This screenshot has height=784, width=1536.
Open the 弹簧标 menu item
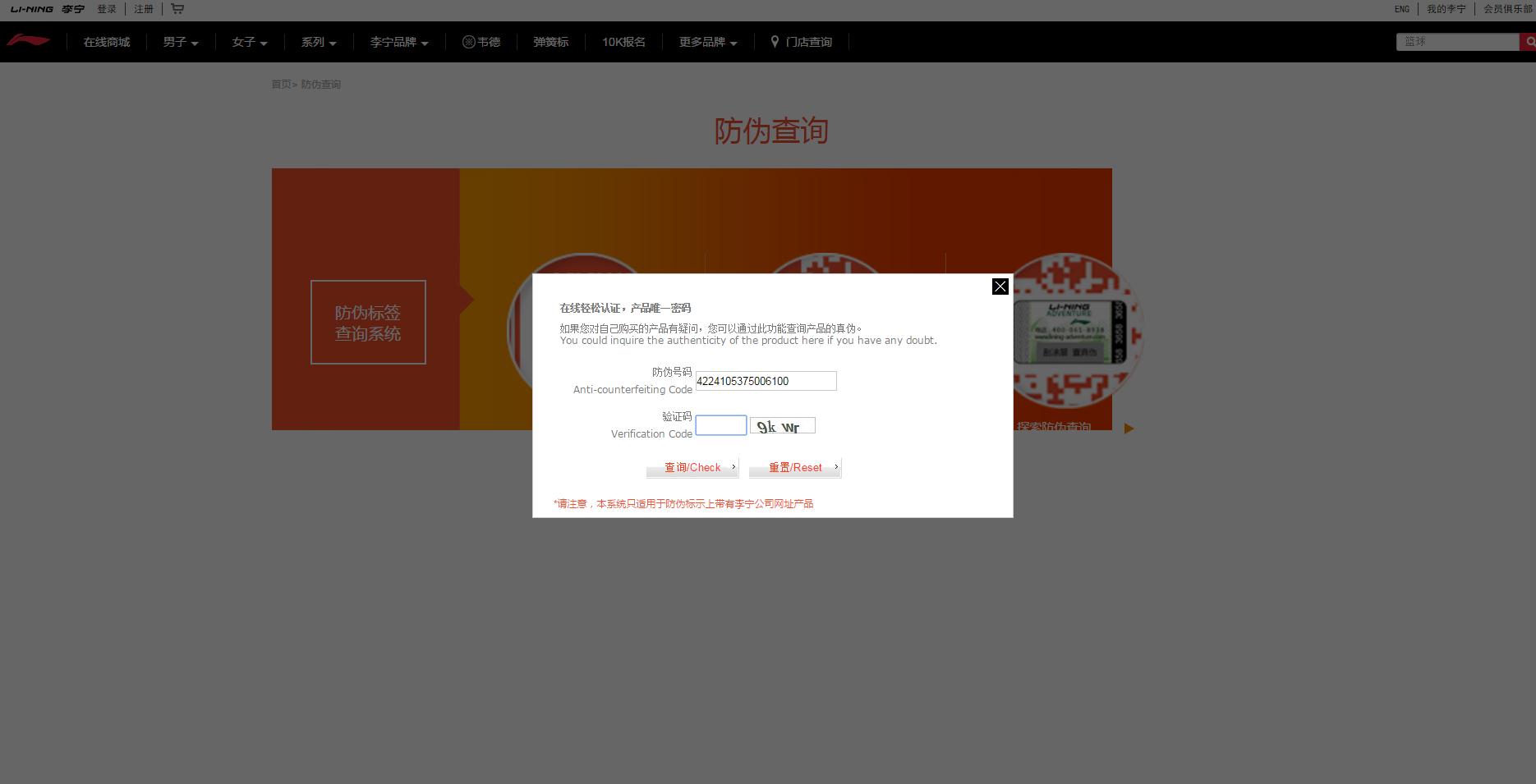(x=551, y=42)
